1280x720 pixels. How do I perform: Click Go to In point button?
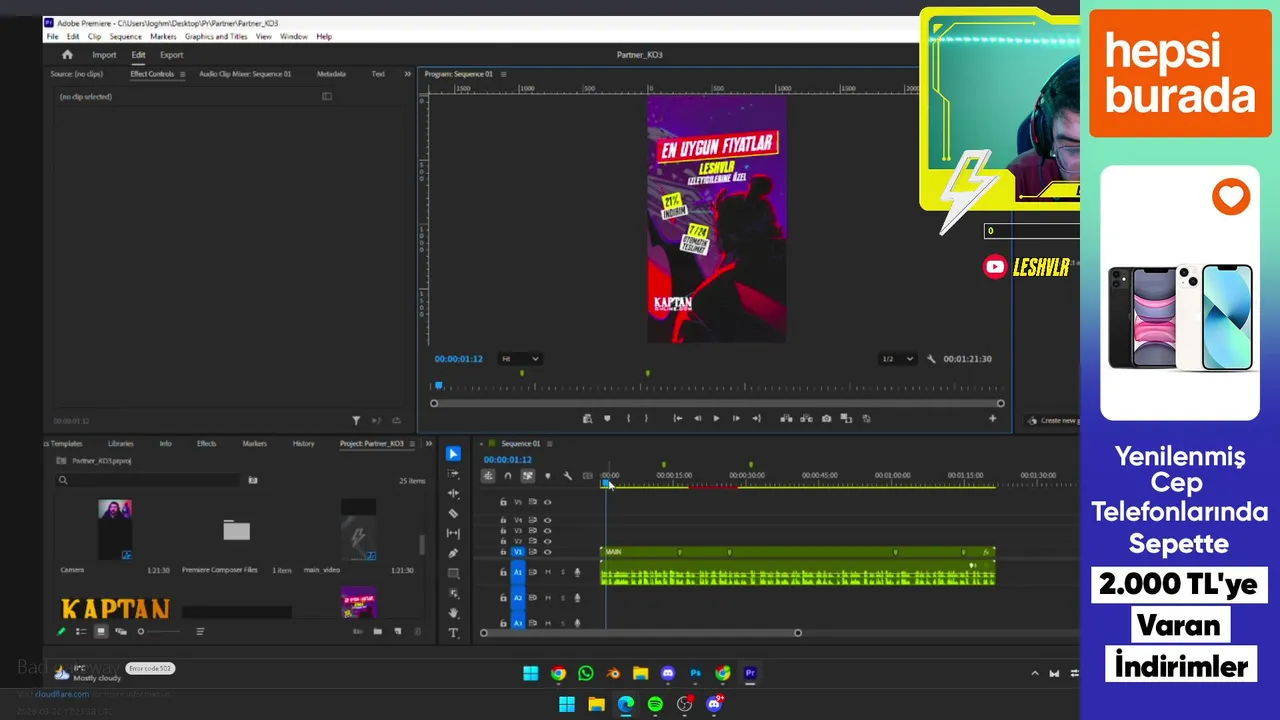[x=678, y=418]
